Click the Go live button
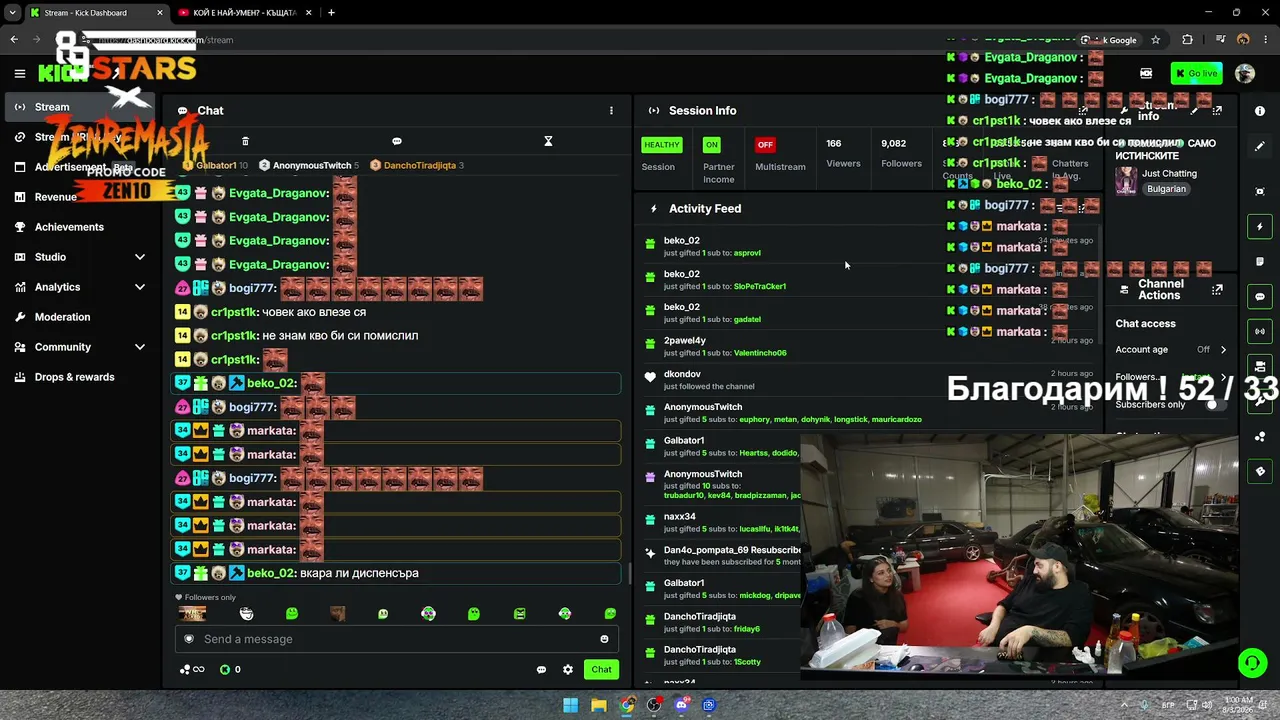1280x720 pixels. 1197,73
